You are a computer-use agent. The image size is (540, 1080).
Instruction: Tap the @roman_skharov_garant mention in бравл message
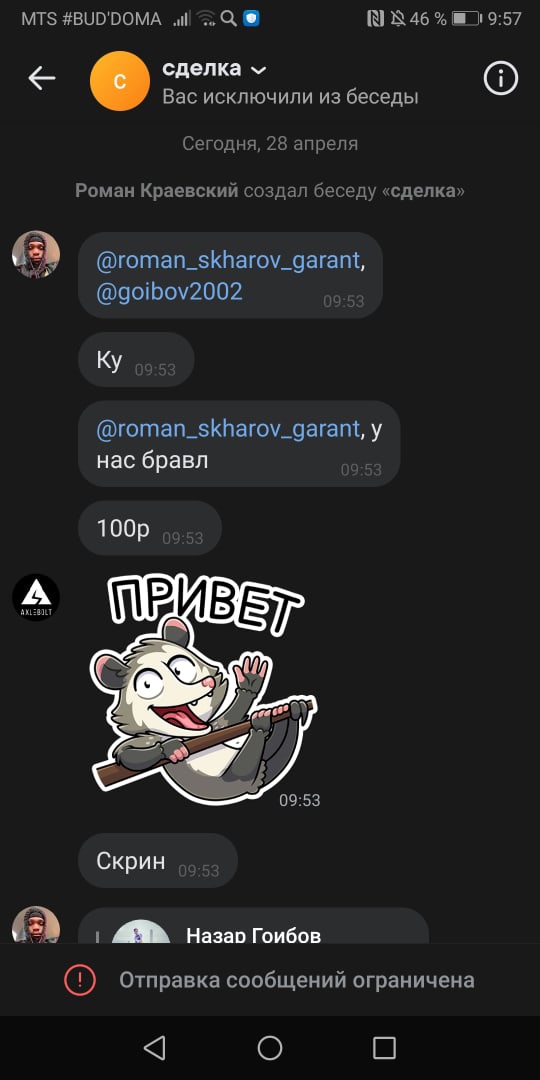[x=228, y=429]
